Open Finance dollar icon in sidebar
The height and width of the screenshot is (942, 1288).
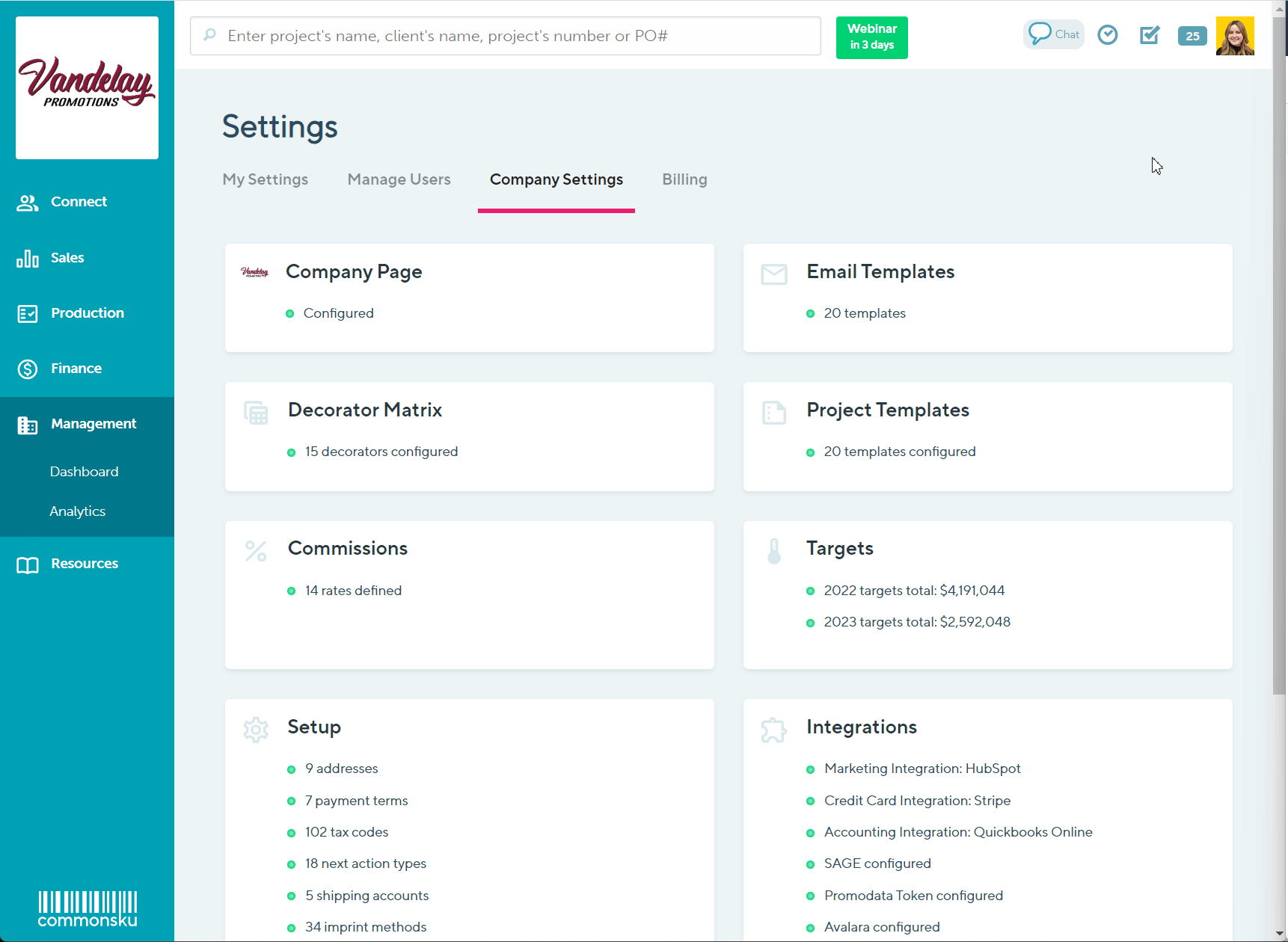[x=28, y=369]
